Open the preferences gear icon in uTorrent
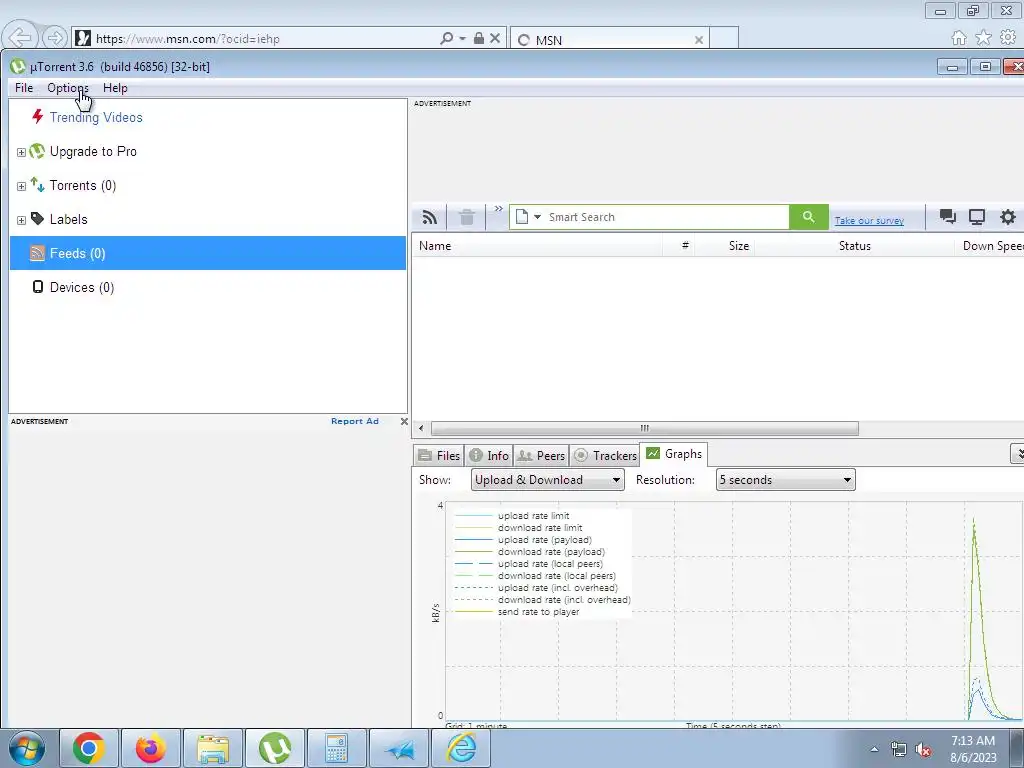Image resolution: width=1024 pixels, height=768 pixels. click(x=1008, y=217)
